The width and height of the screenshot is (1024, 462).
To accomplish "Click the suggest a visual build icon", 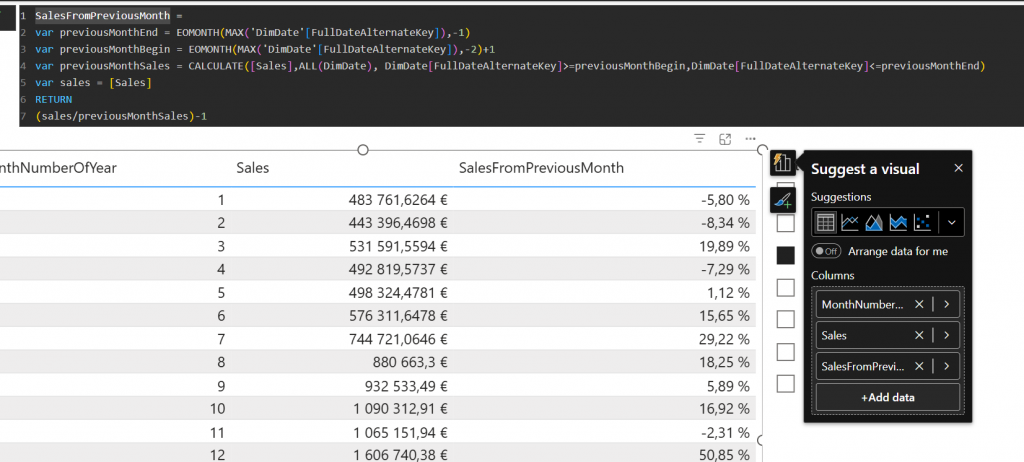I will (782, 162).
